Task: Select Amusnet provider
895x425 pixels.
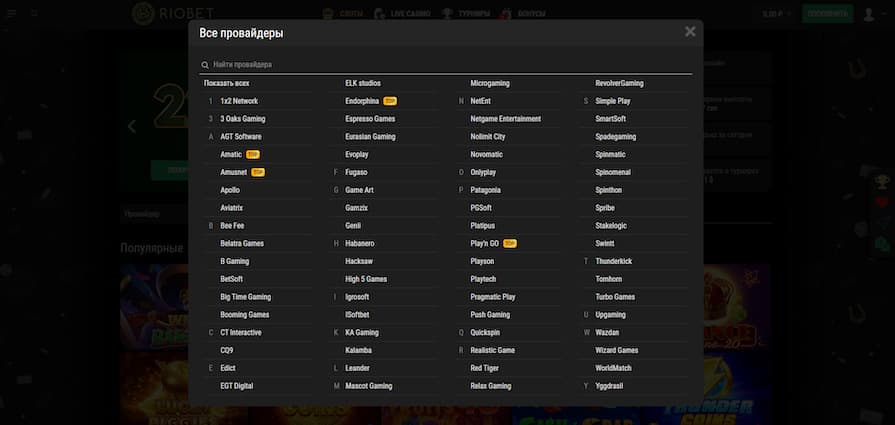Action: click(x=233, y=172)
